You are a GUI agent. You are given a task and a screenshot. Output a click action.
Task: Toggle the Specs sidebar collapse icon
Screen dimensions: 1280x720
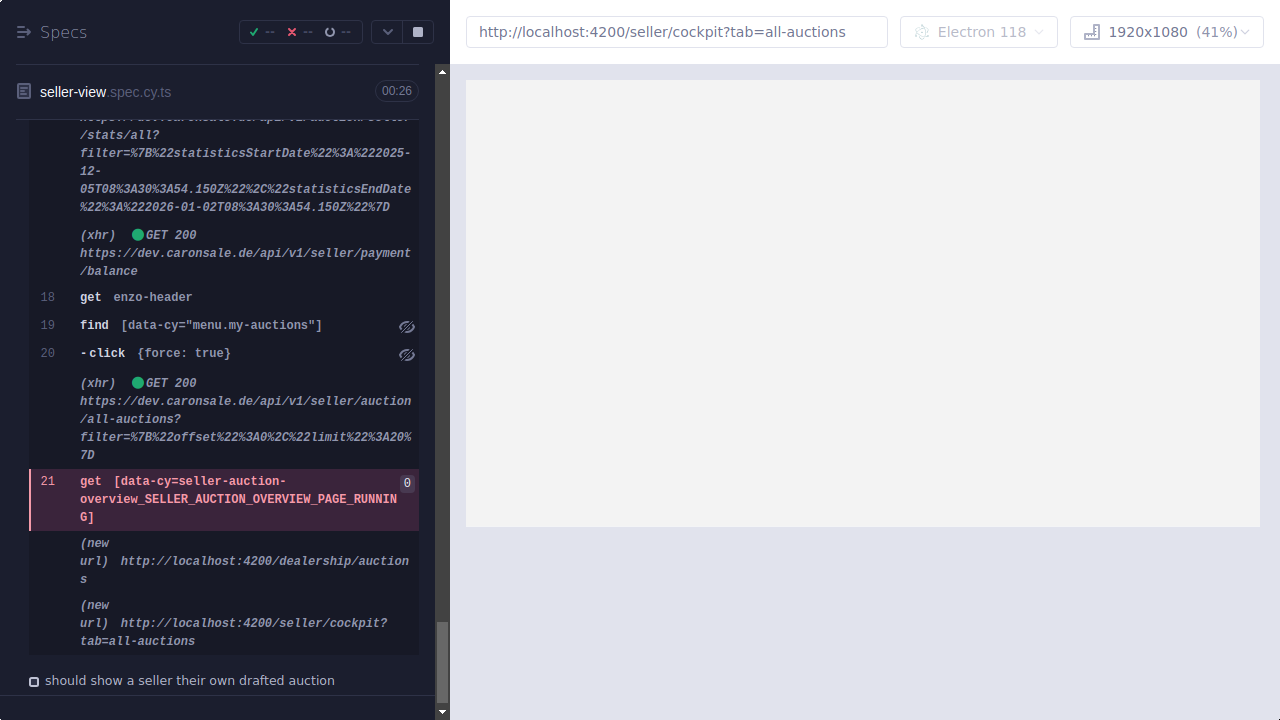point(23,31)
